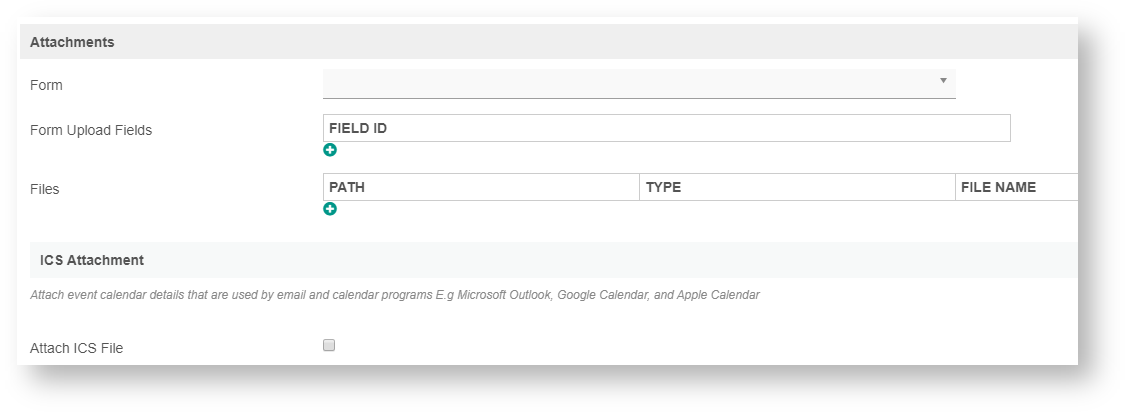The height and width of the screenshot is (413, 1126).
Task: Click the Form field label
Action: [x=46, y=85]
